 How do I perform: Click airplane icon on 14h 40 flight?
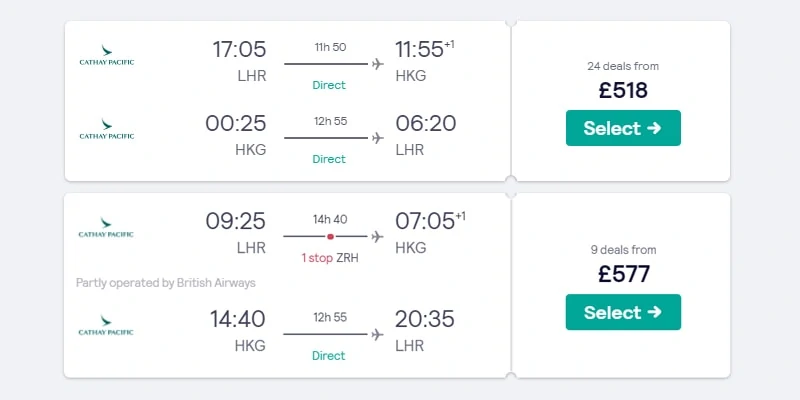[377, 236]
